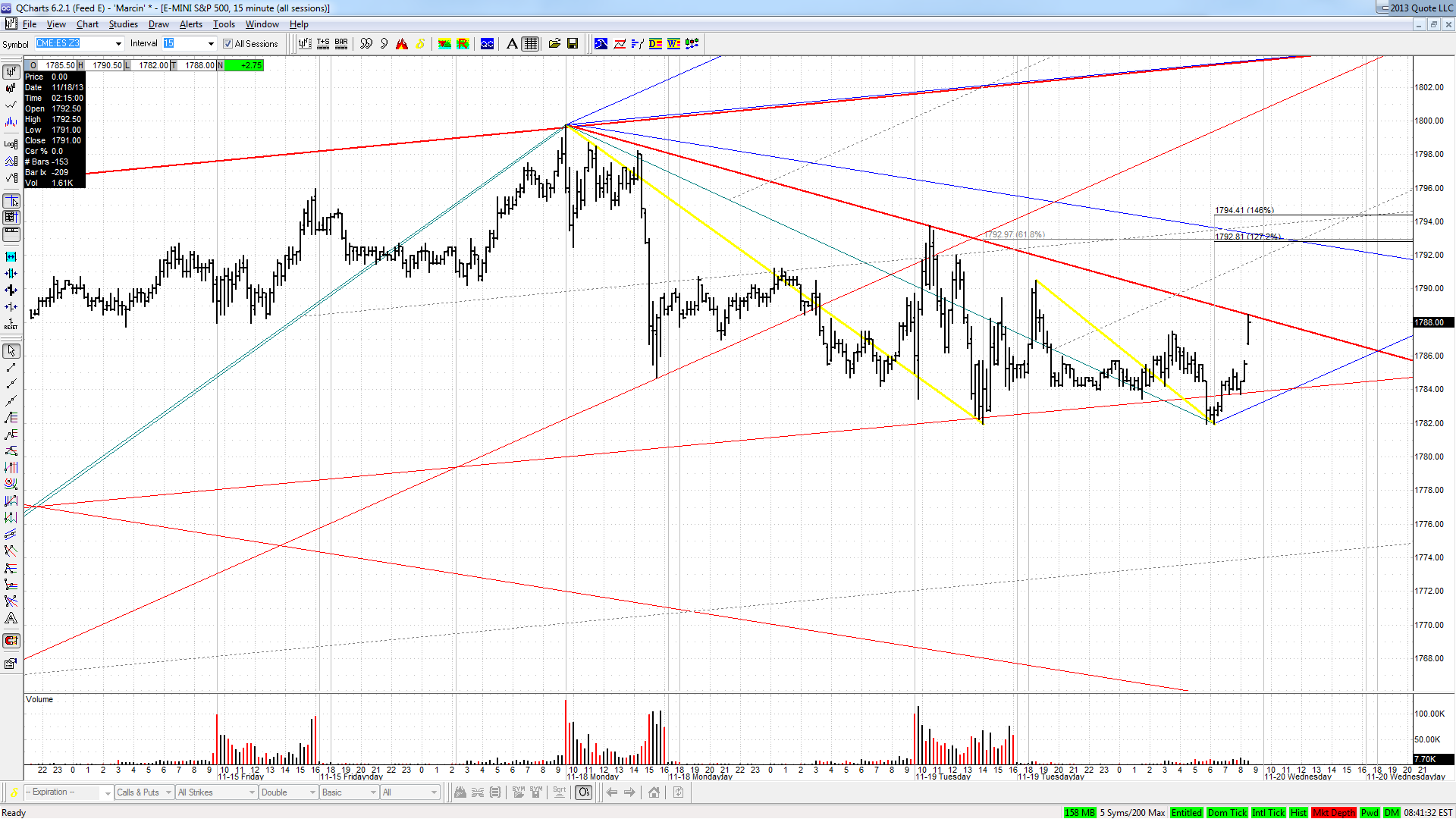This screenshot has width=1456, height=819.
Task: Click the back arrow in bottom toolbar
Action: click(x=611, y=792)
